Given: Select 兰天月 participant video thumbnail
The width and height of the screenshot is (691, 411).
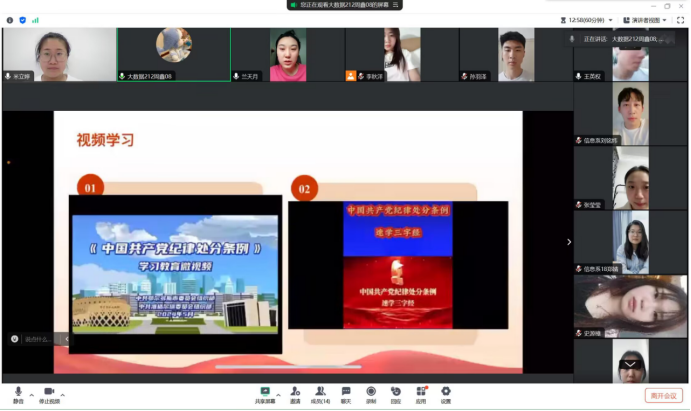Looking at the screenshot, I should 287,54.
